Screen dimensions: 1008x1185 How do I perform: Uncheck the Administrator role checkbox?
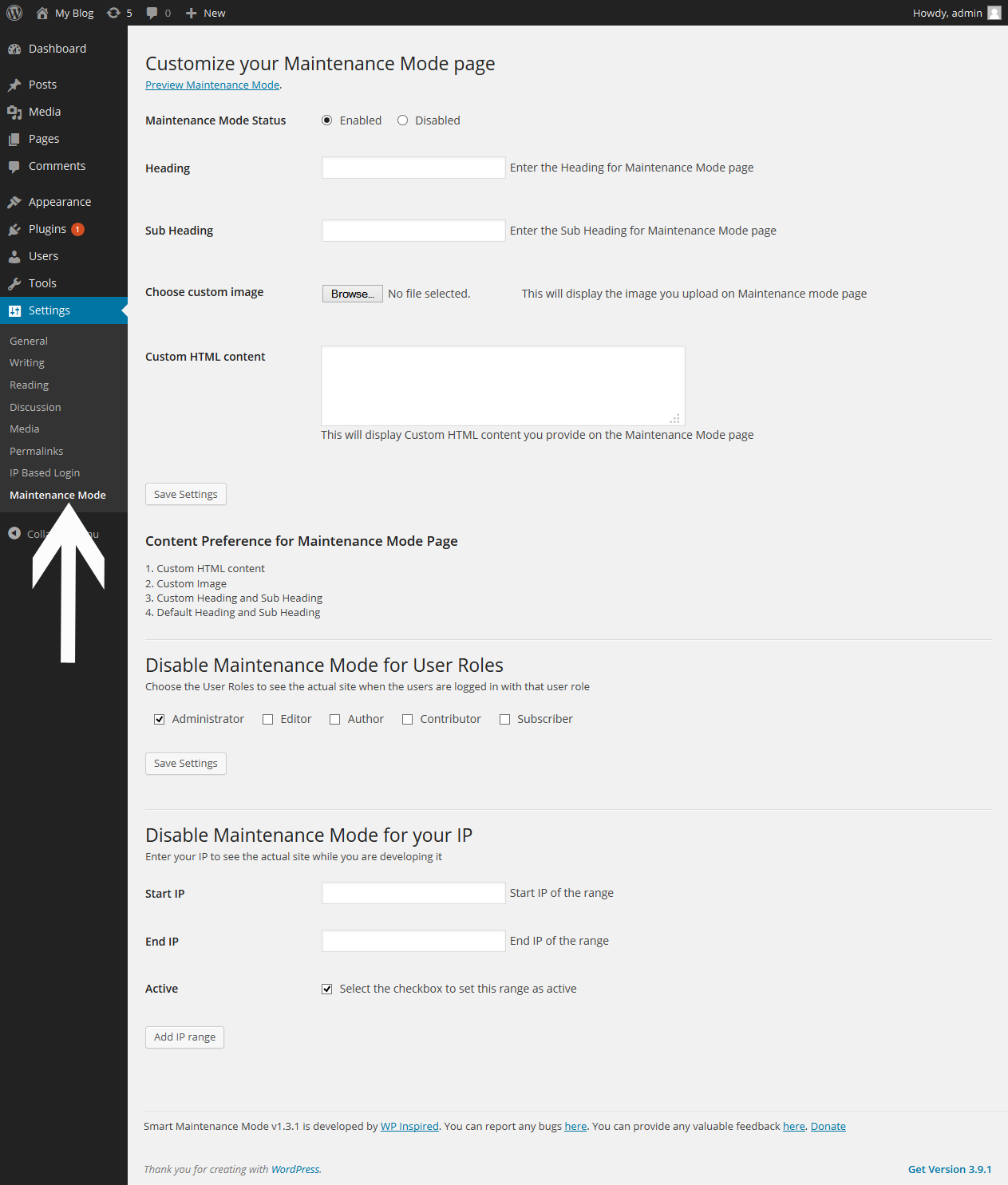point(159,719)
